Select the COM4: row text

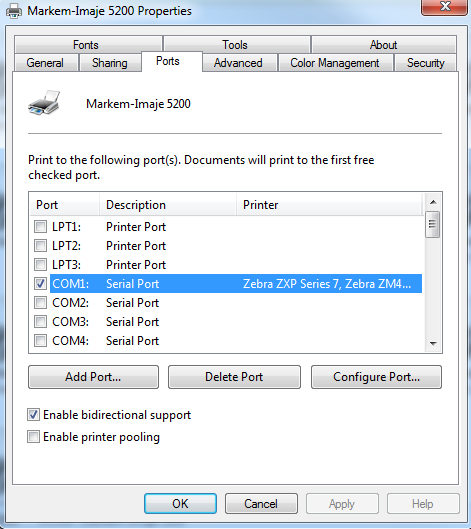point(71,341)
